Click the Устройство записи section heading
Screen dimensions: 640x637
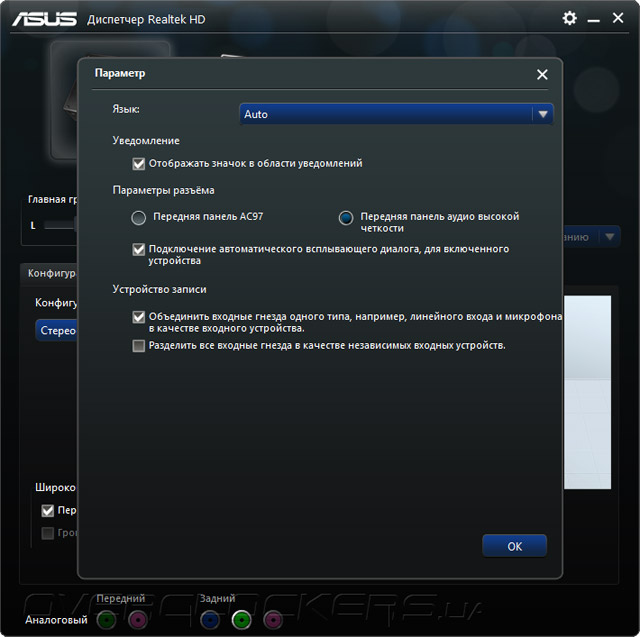pyautogui.click(x=160, y=289)
